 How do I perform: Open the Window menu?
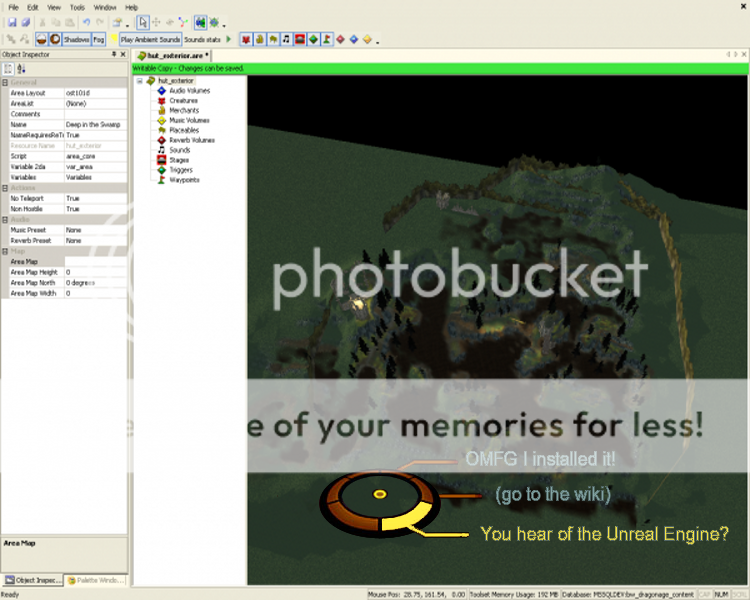(105, 7)
